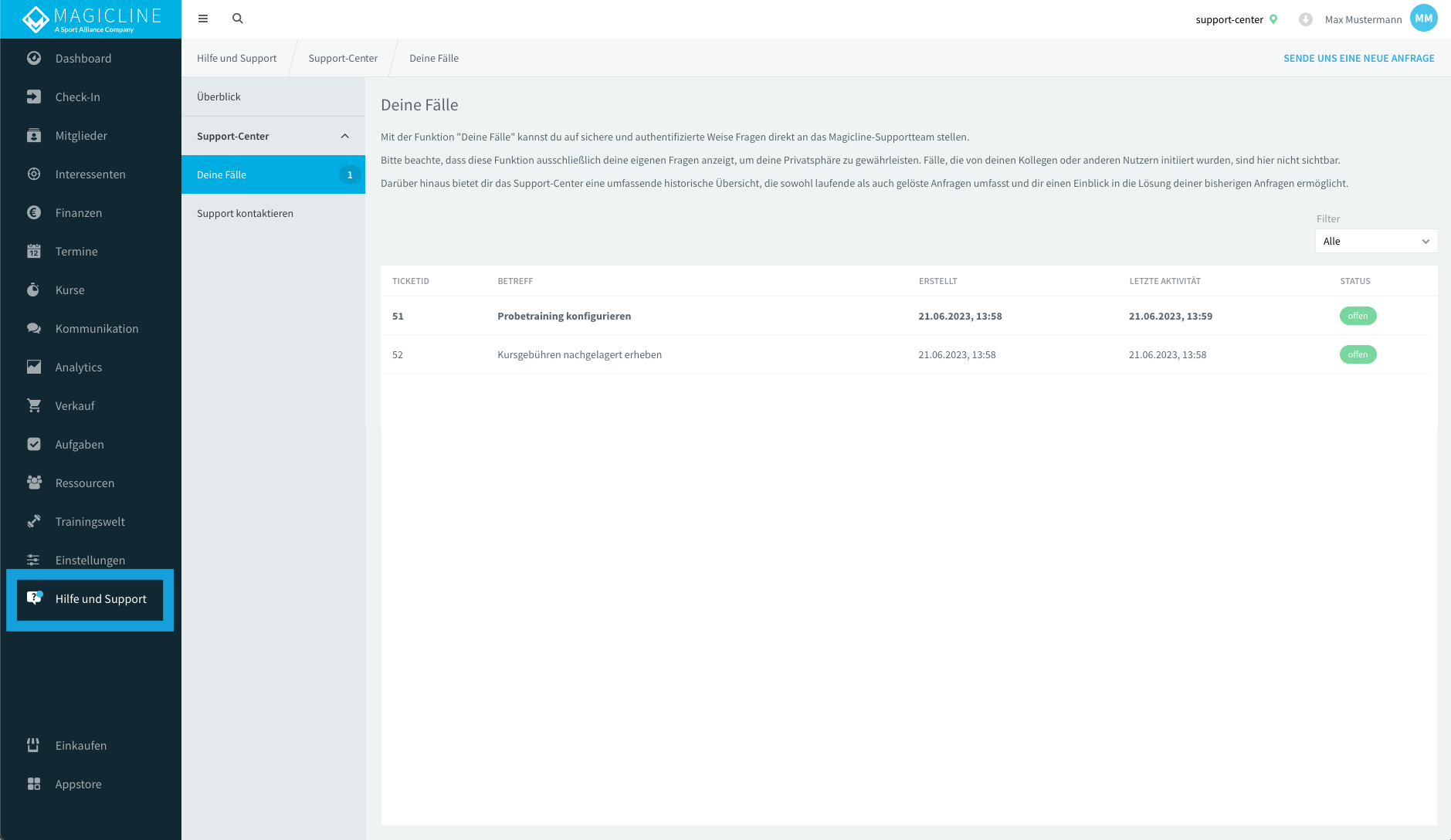Select Support kontaktieren in the submenu
Viewport: 1451px width, 840px height.
244,213
